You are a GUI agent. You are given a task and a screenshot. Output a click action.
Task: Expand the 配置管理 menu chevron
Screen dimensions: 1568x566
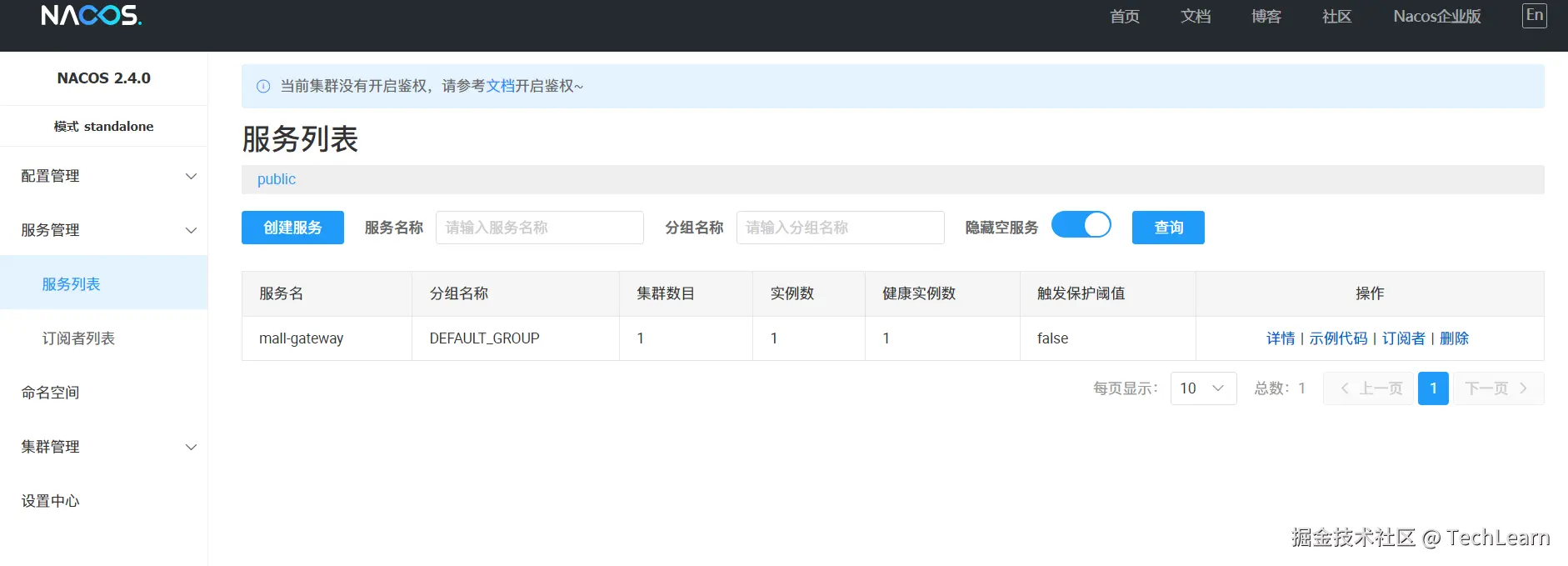[x=191, y=176]
